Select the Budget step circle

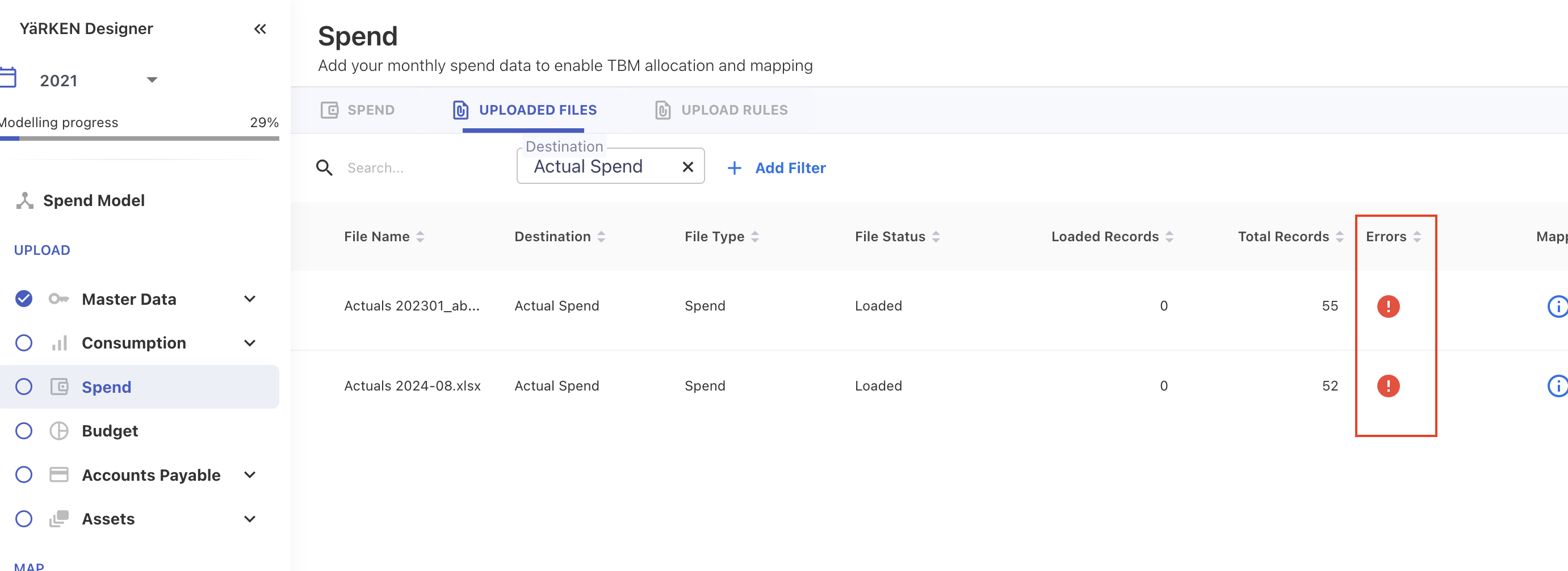pos(24,431)
